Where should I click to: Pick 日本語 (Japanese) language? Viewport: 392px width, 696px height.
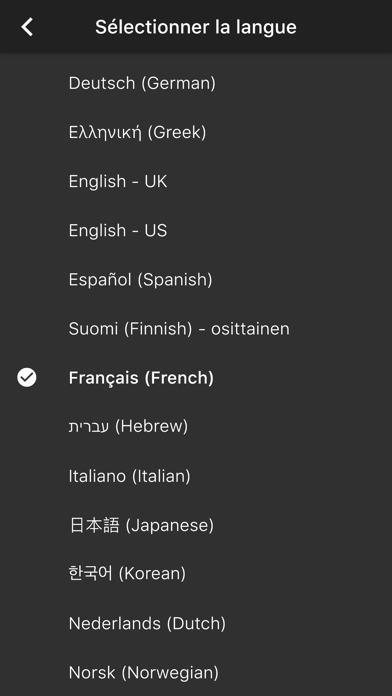[x=196, y=526]
